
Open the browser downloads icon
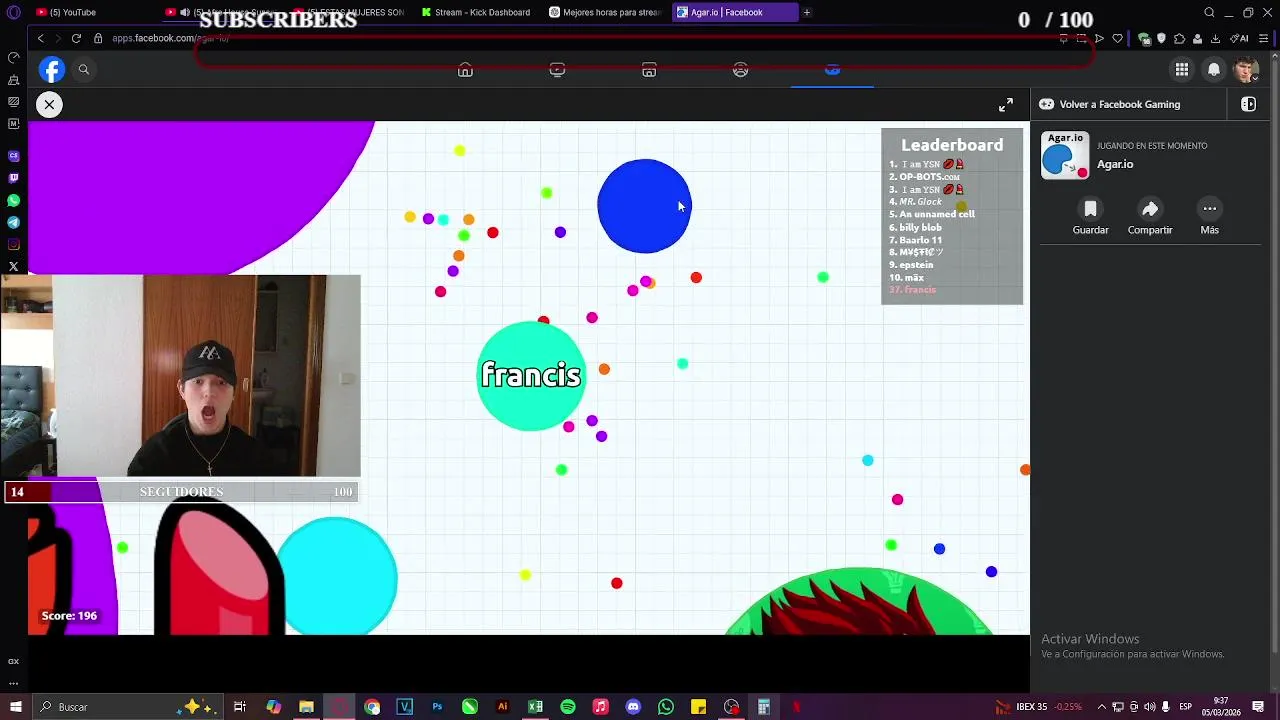[1215, 38]
